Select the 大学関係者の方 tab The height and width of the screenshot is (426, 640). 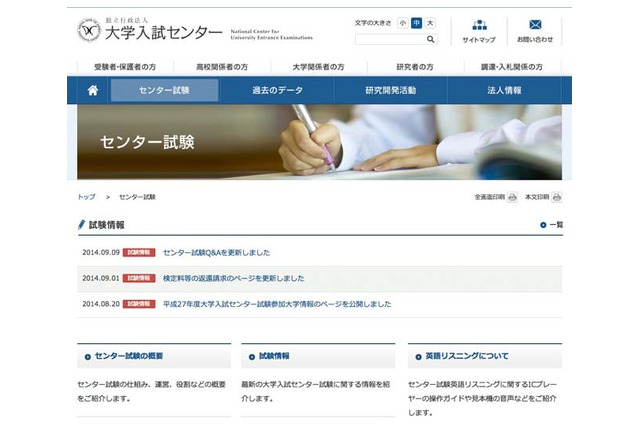click(x=318, y=67)
